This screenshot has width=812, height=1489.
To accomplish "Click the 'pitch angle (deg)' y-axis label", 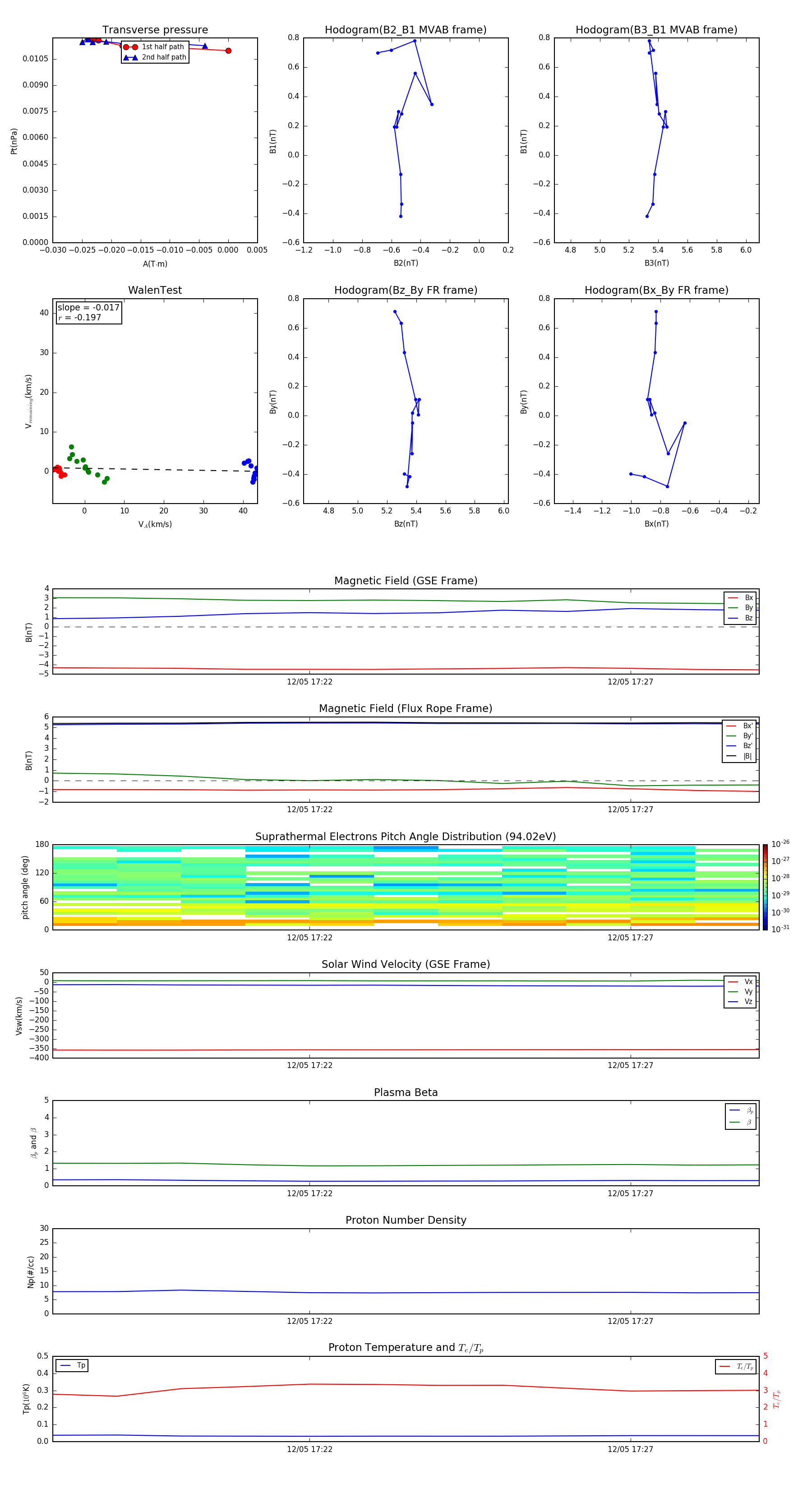I will tap(25, 887).
